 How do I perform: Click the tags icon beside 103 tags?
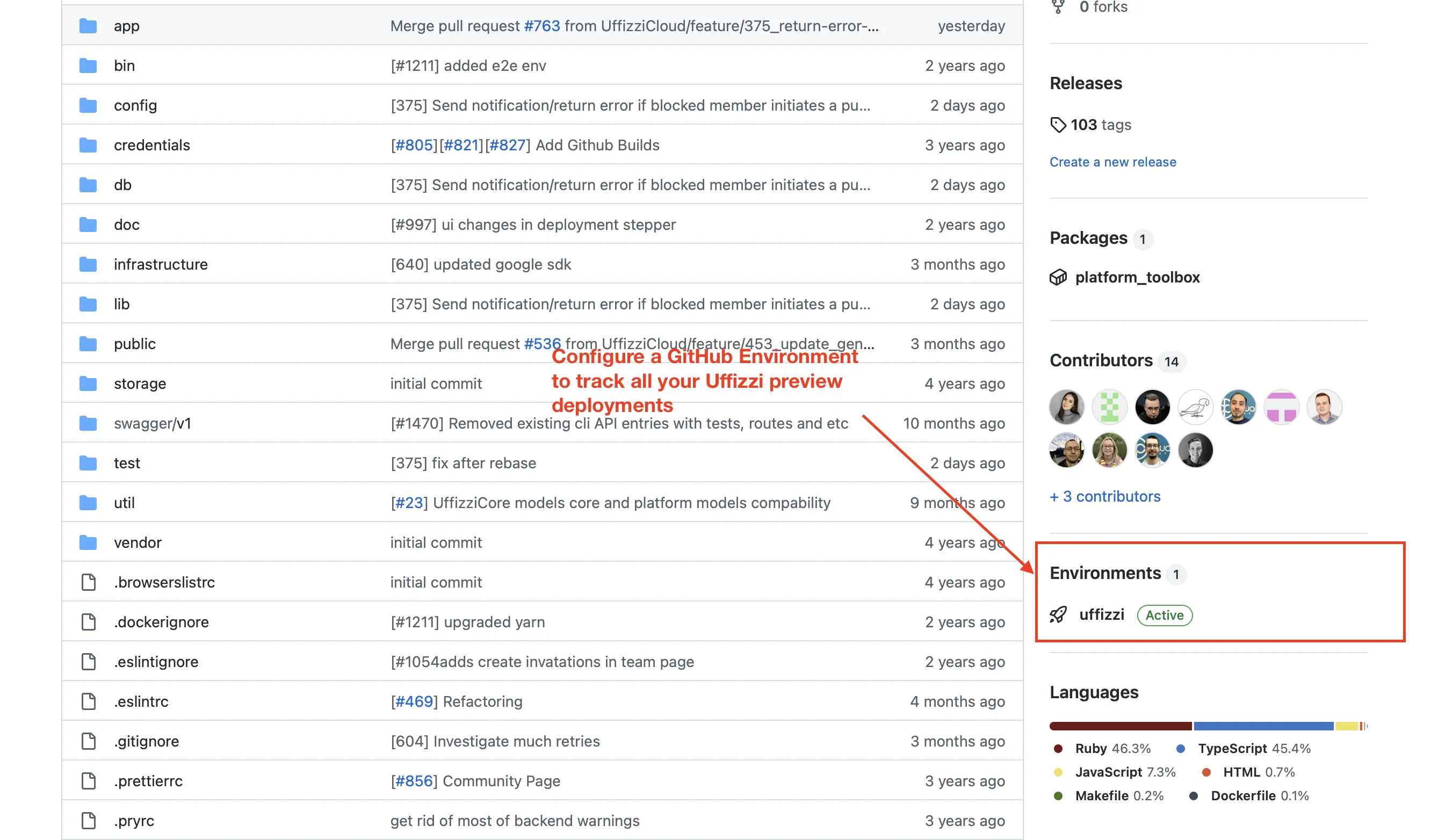(1058, 125)
